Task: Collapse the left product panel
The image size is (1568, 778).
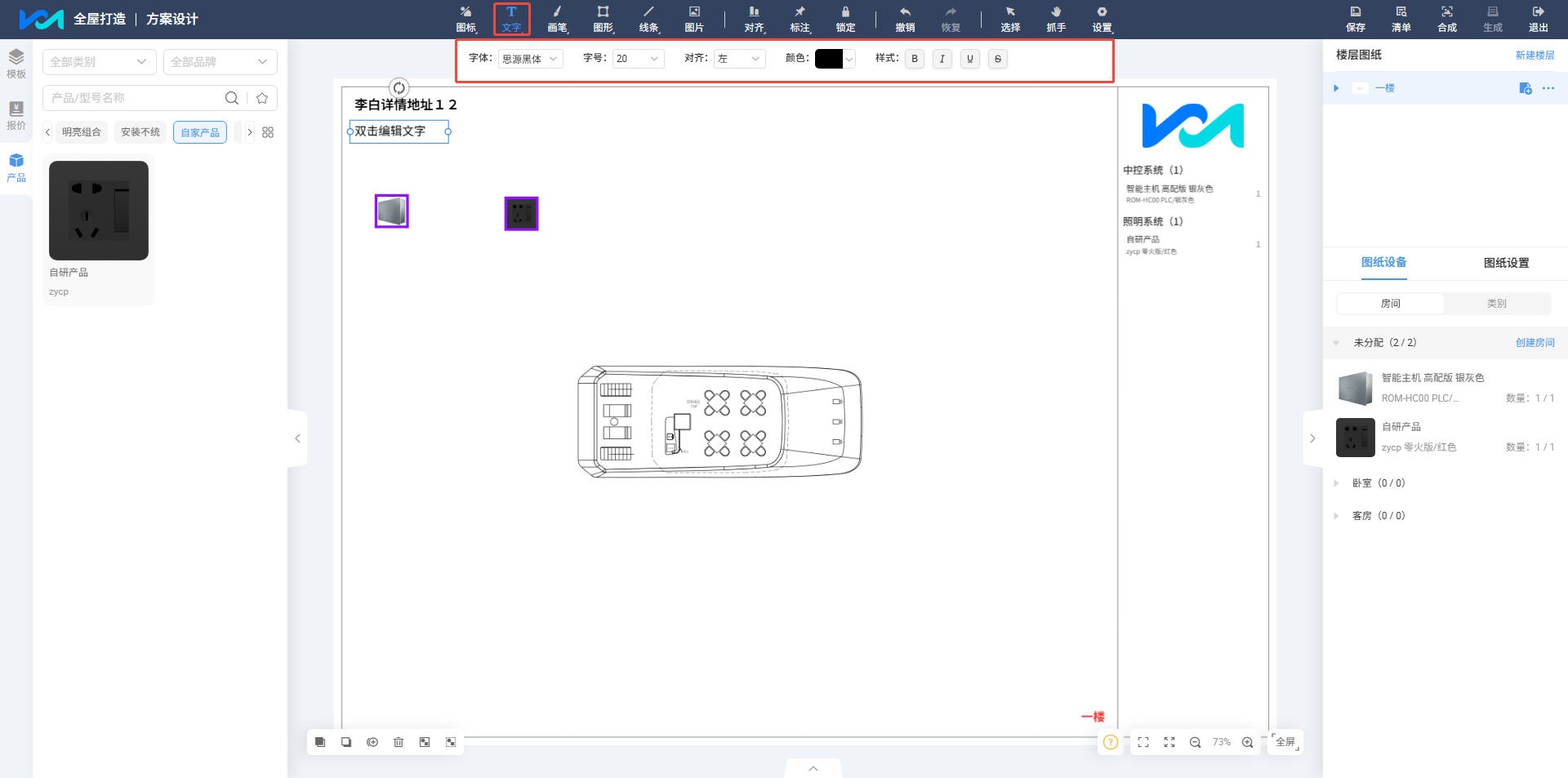Action: [297, 438]
